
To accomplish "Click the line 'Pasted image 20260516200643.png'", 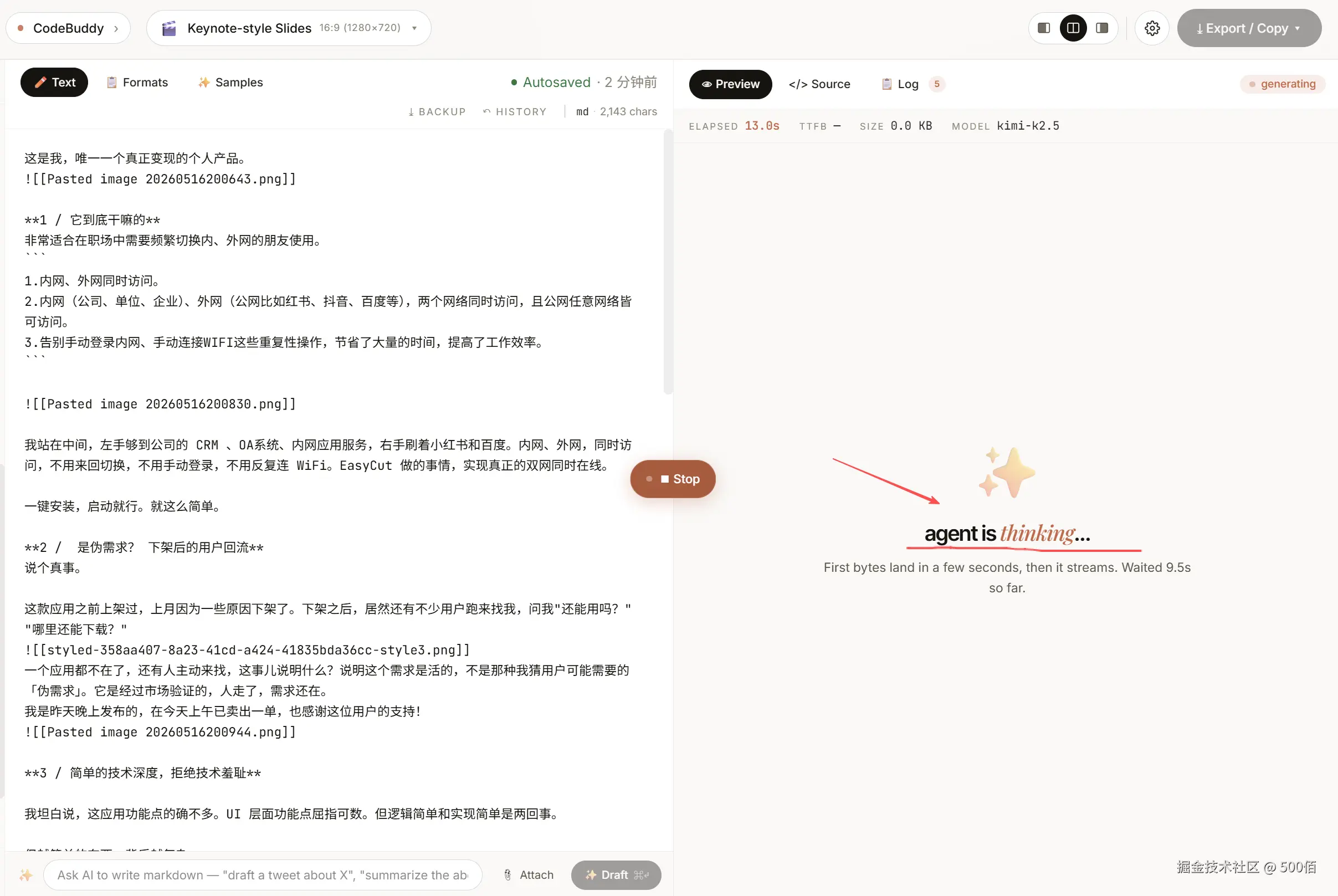I will coord(161,179).
